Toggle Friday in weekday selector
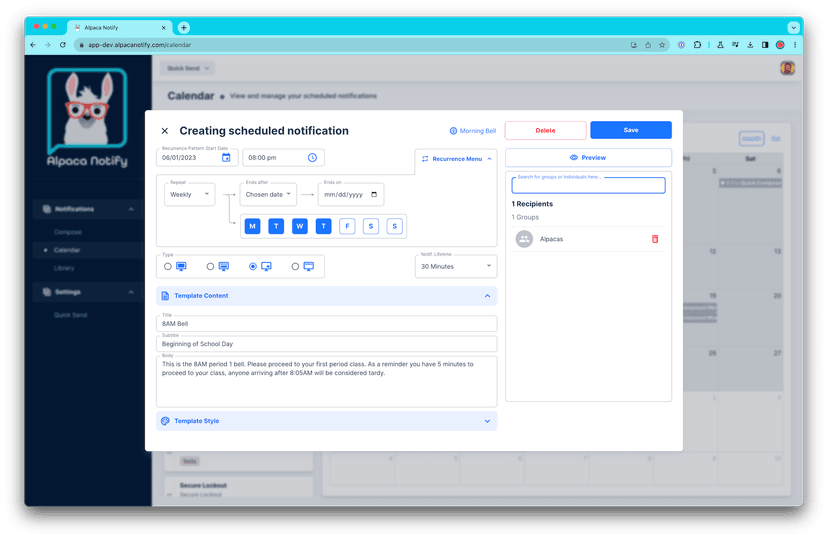This screenshot has width=828, height=539. (347, 226)
